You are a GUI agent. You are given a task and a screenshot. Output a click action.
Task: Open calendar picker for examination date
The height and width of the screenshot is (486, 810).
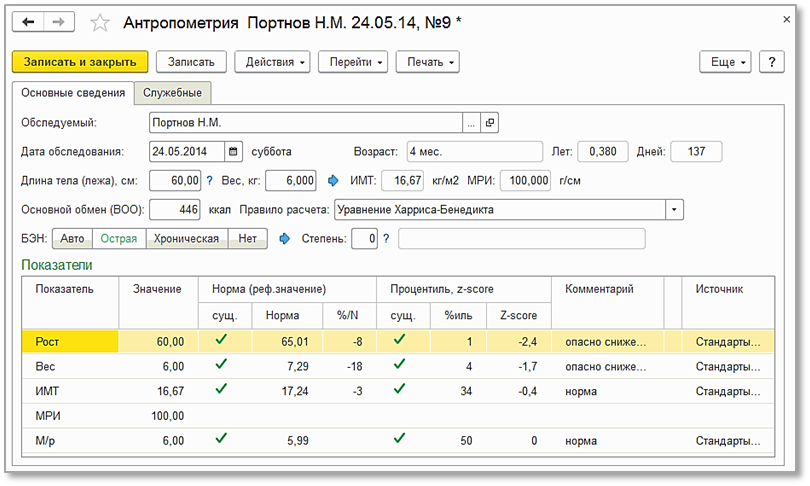click(x=233, y=152)
